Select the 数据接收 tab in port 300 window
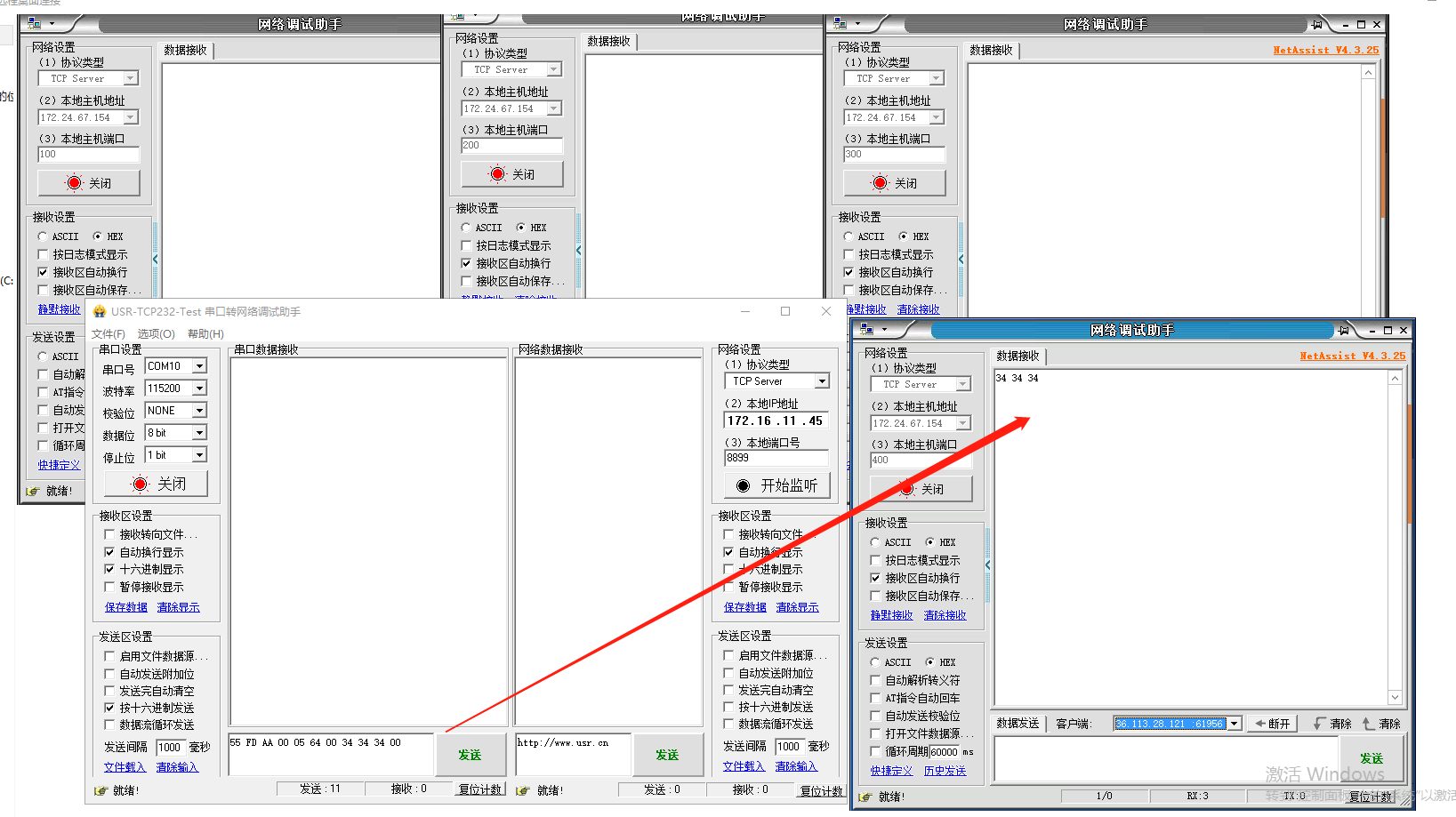Screen dimensions: 1456x817 click(x=991, y=51)
